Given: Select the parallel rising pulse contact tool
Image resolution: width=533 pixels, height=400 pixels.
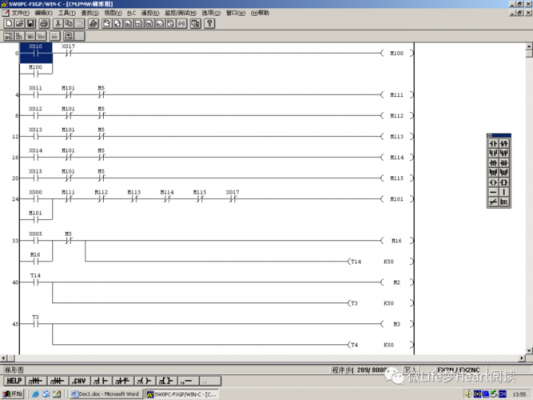Looking at the screenshot, I should point(493,173).
